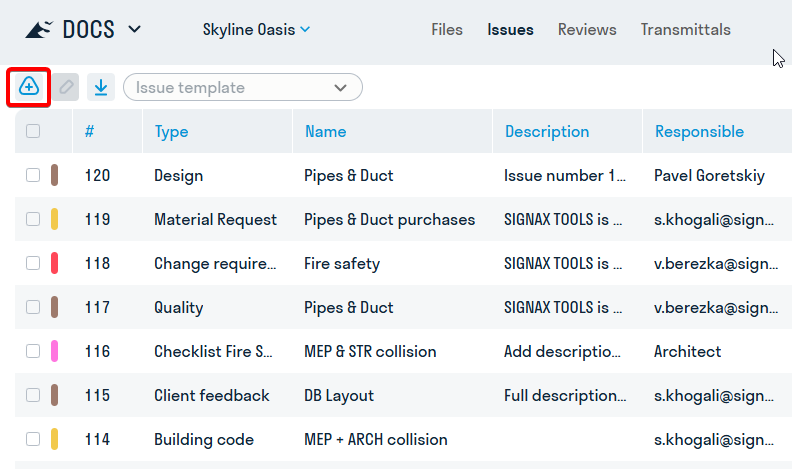
Task: Sort by the Type column header
Action: [x=171, y=132]
